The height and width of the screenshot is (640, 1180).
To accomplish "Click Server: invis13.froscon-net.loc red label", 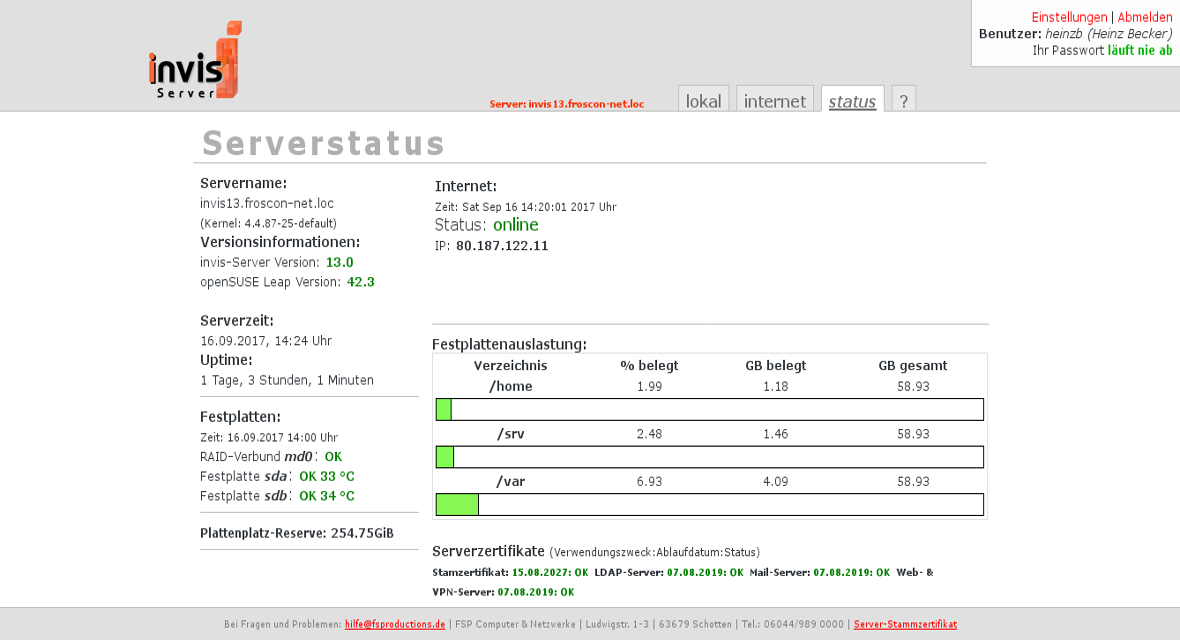I will point(567,104).
